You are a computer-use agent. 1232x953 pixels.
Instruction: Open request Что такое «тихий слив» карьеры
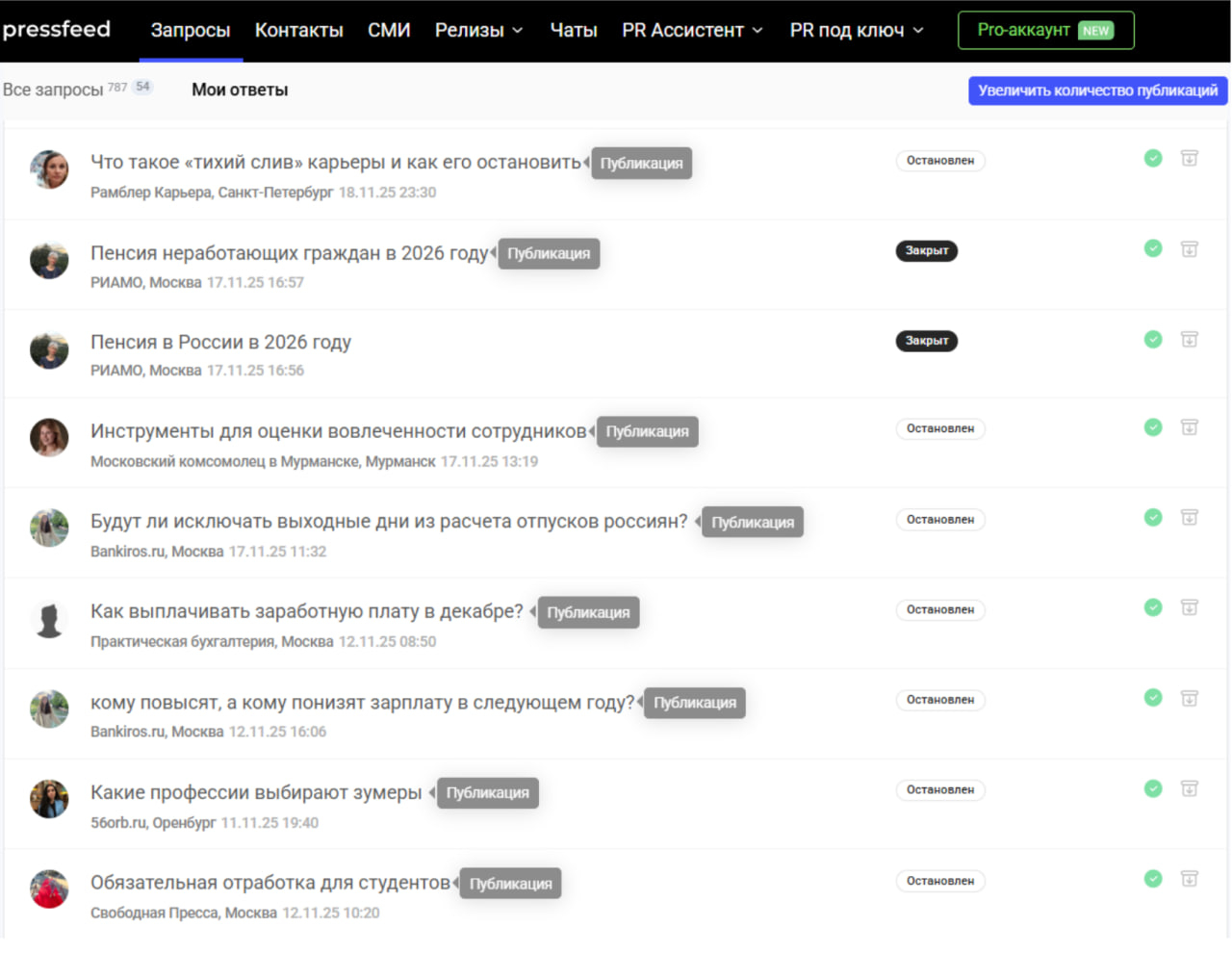(336, 162)
